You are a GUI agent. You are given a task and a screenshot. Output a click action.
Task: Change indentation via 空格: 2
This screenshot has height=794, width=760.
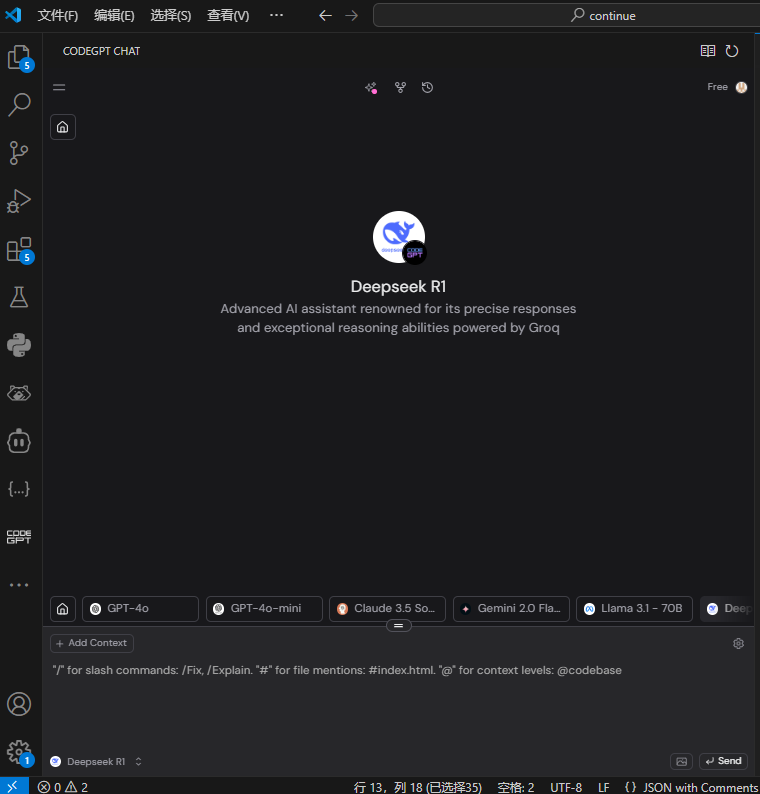[515, 787]
